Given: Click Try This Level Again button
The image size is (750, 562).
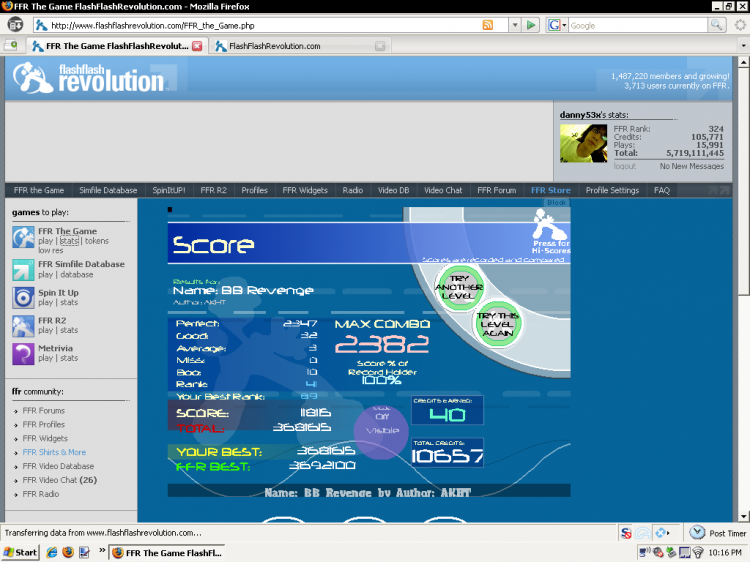Looking at the screenshot, I should point(497,324).
